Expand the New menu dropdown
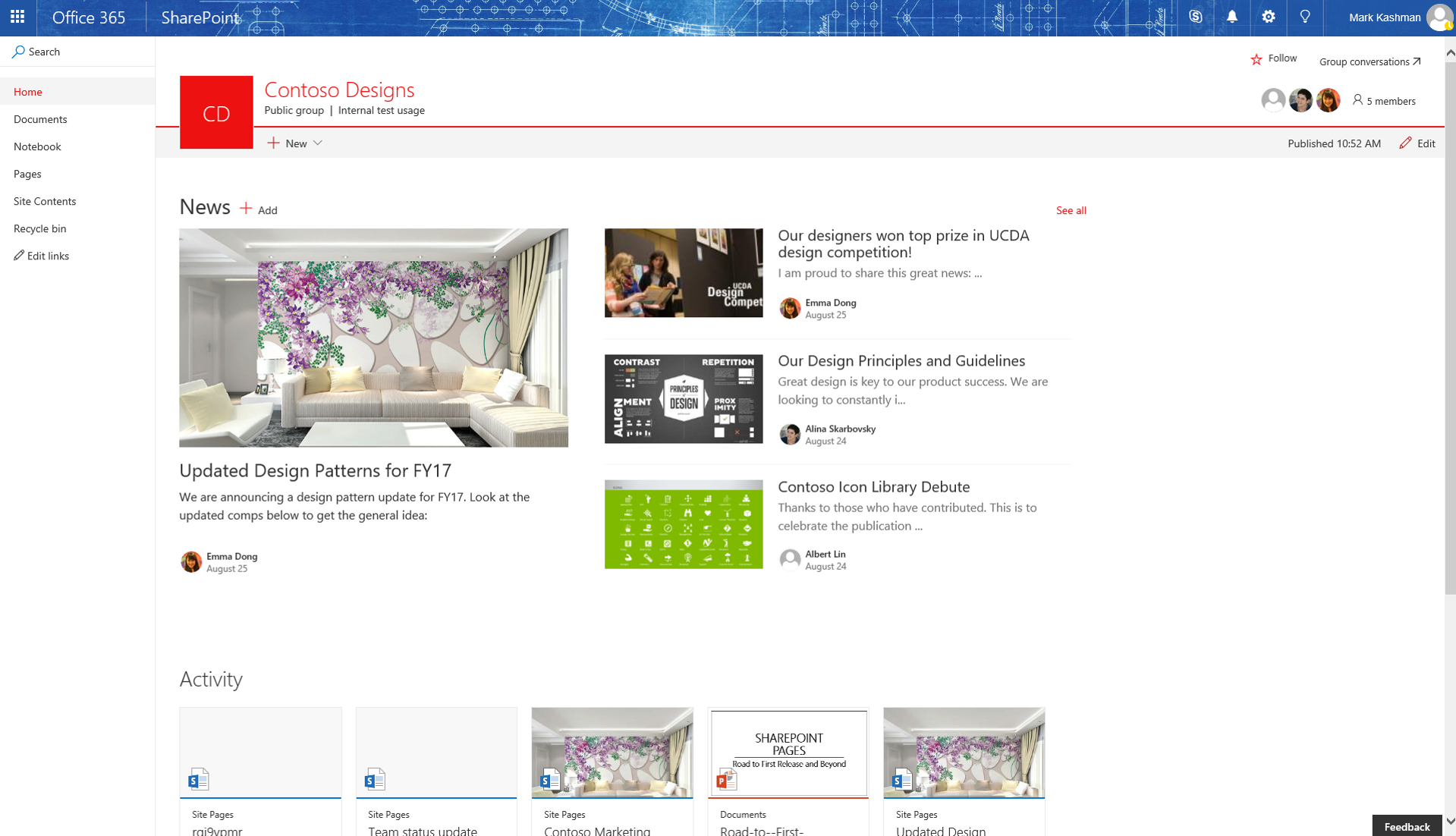 point(318,143)
